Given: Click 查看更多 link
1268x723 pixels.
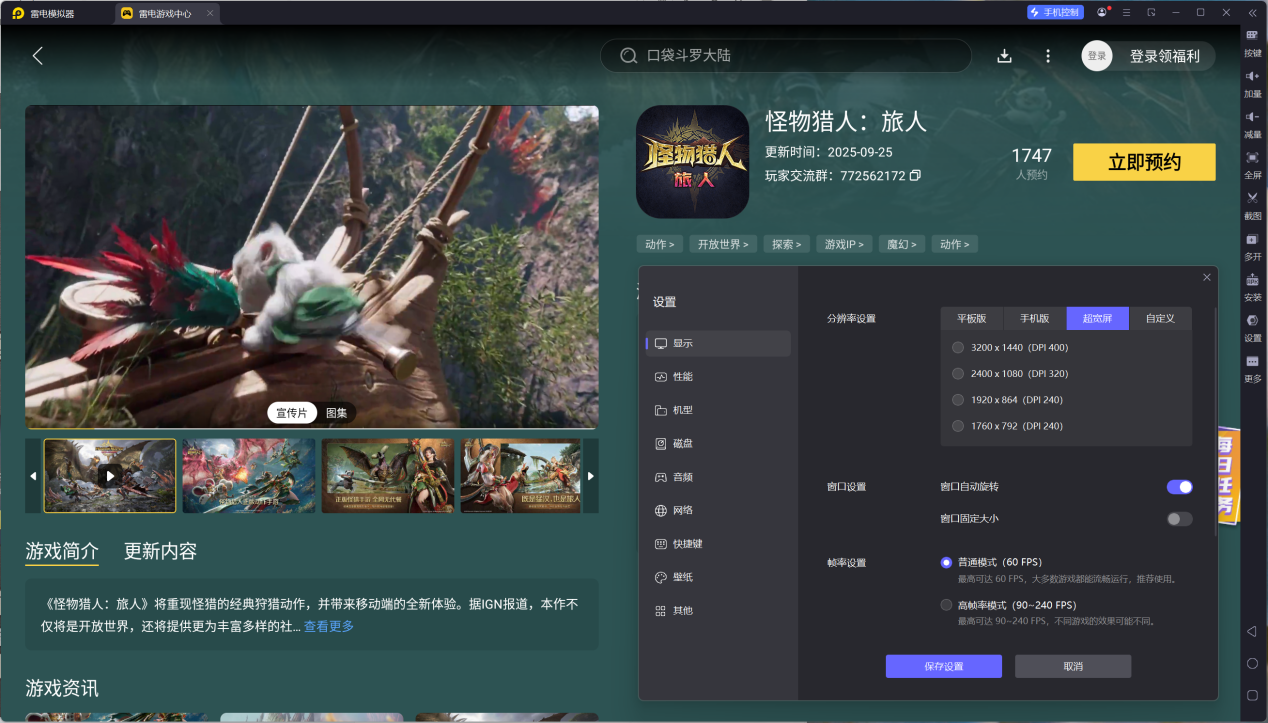Looking at the screenshot, I should 329,627.
